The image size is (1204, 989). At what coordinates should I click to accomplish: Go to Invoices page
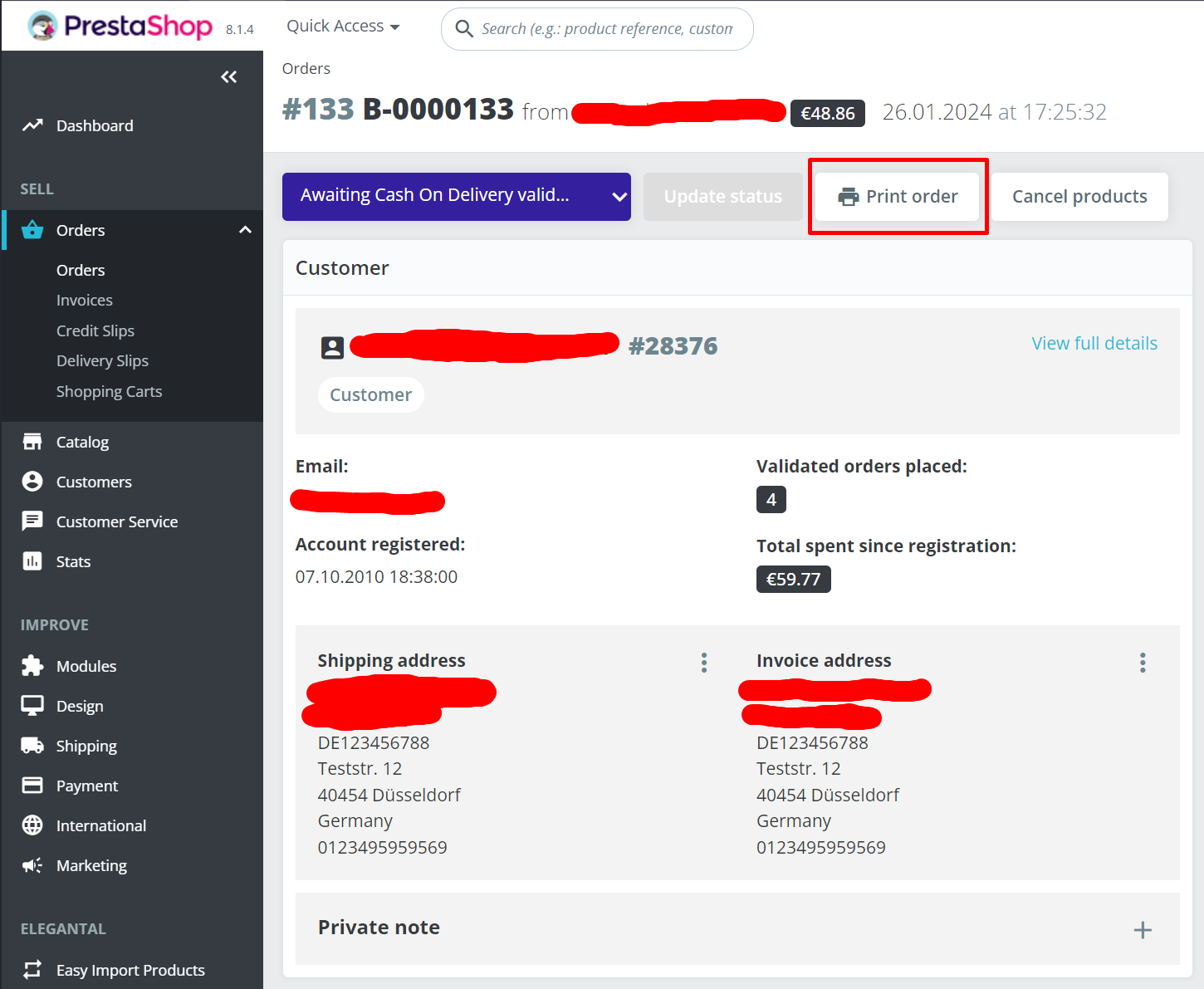pyautogui.click(x=85, y=301)
